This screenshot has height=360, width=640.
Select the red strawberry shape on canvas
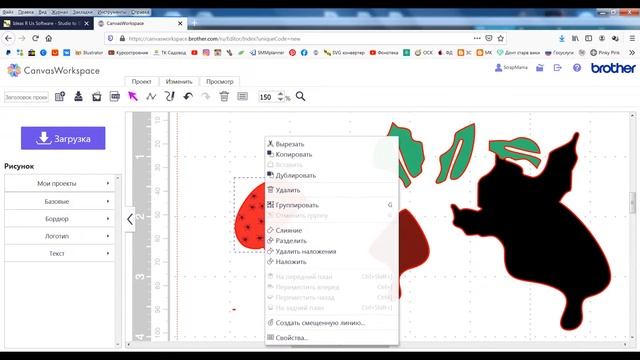click(x=250, y=216)
